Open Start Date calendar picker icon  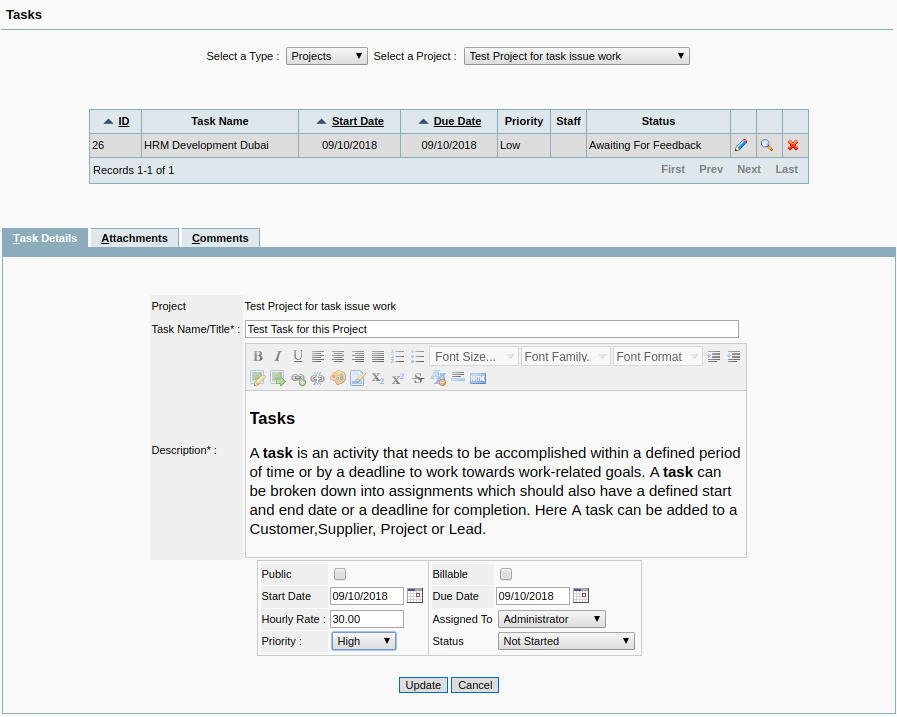click(415, 596)
